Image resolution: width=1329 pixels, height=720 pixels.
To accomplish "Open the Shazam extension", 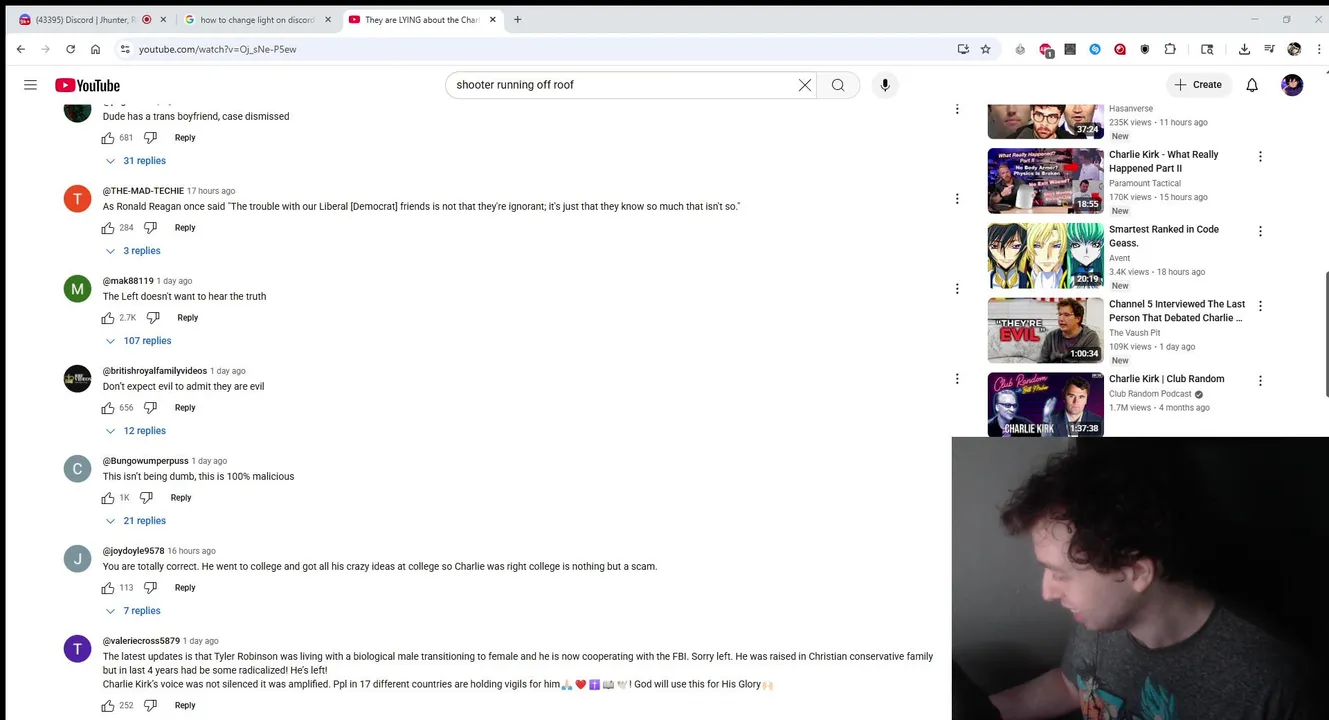I will click(1095, 49).
